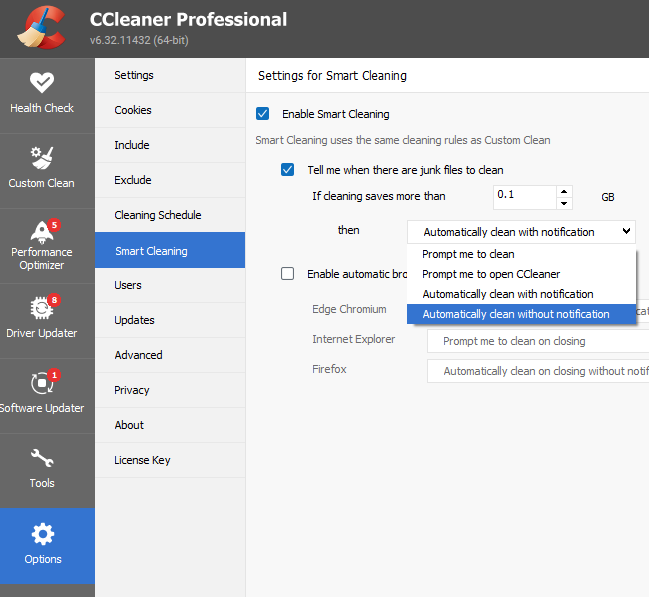Open the Privacy options page

[170, 390]
